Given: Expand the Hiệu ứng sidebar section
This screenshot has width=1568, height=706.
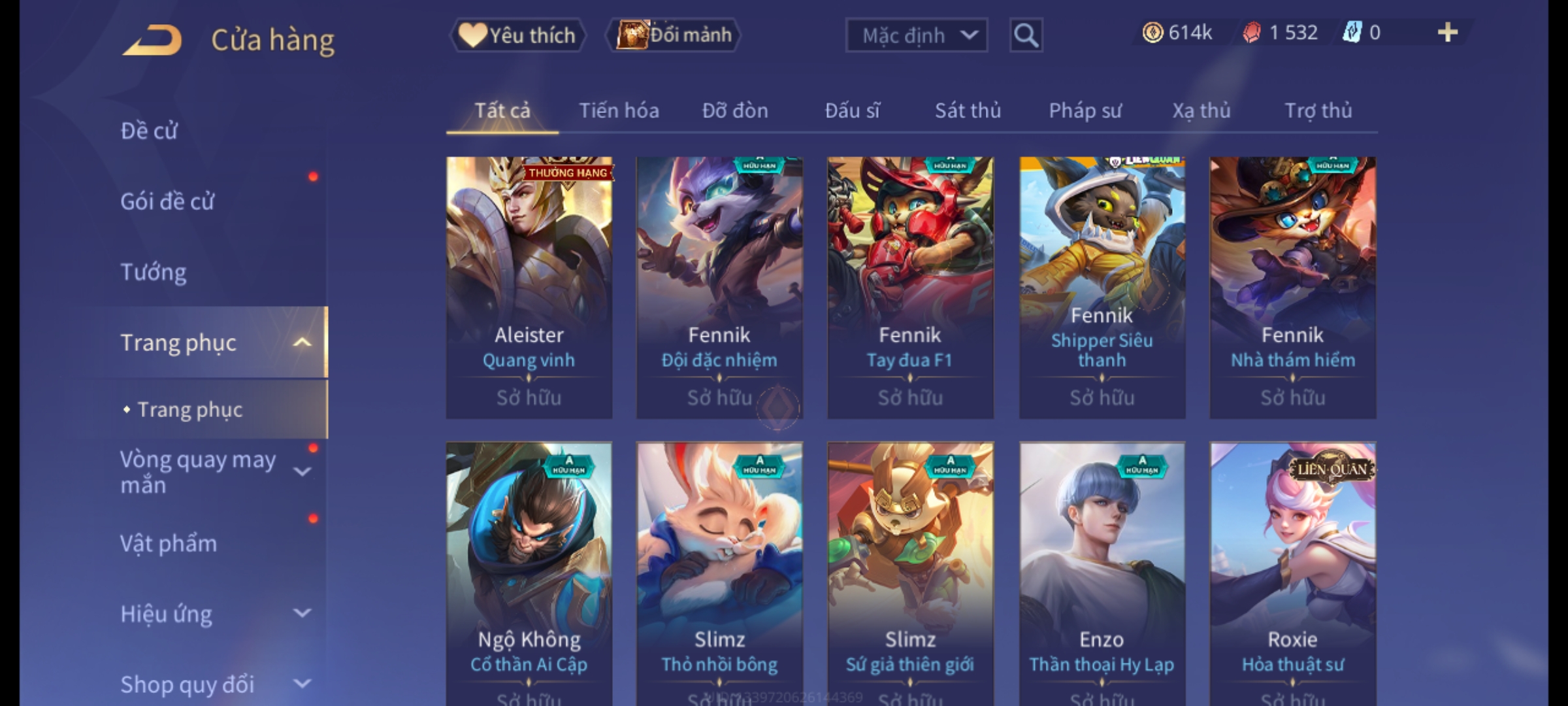Looking at the screenshot, I should [x=302, y=613].
